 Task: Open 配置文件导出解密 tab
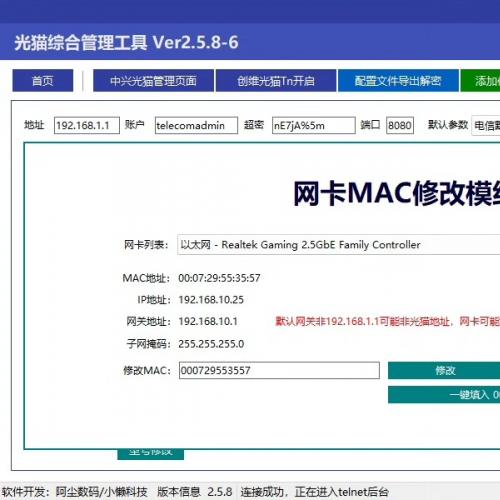(x=398, y=80)
